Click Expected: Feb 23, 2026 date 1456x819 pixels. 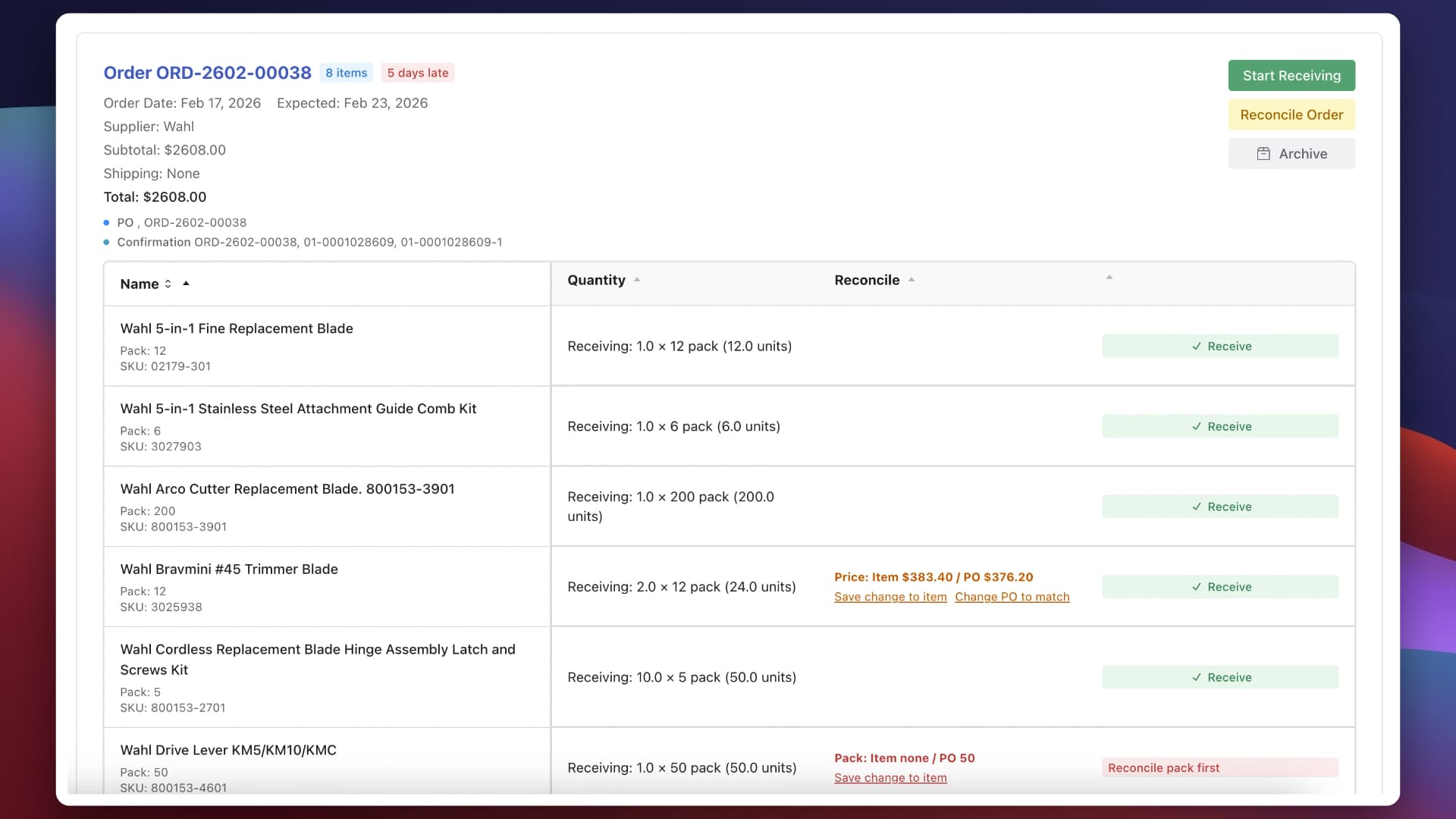[x=352, y=103]
